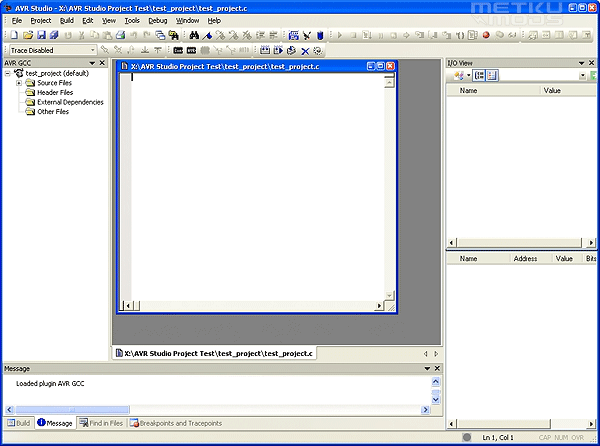Click the Find in Files toolbar icon
Image resolution: width=600 pixels, height=446 pixels.
pos(174,35)
